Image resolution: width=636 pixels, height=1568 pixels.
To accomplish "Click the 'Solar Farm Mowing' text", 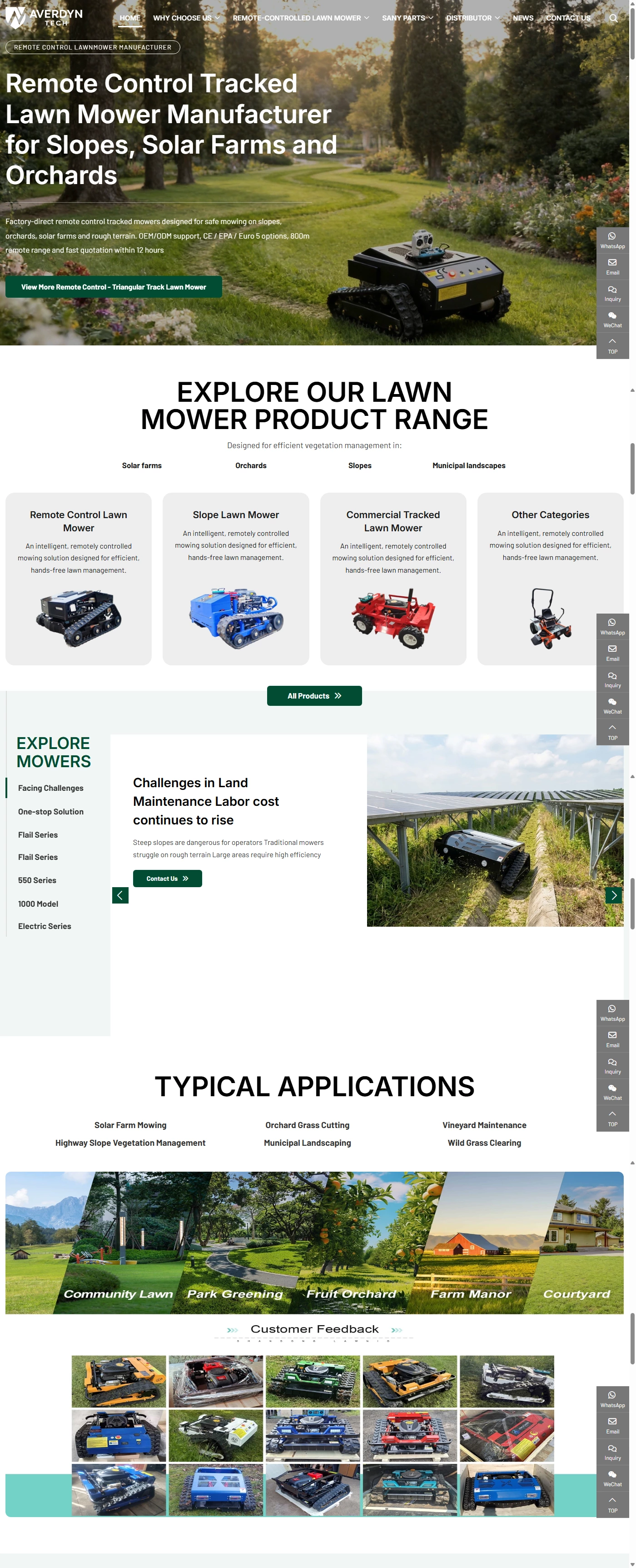I will tap(130, 1125).
